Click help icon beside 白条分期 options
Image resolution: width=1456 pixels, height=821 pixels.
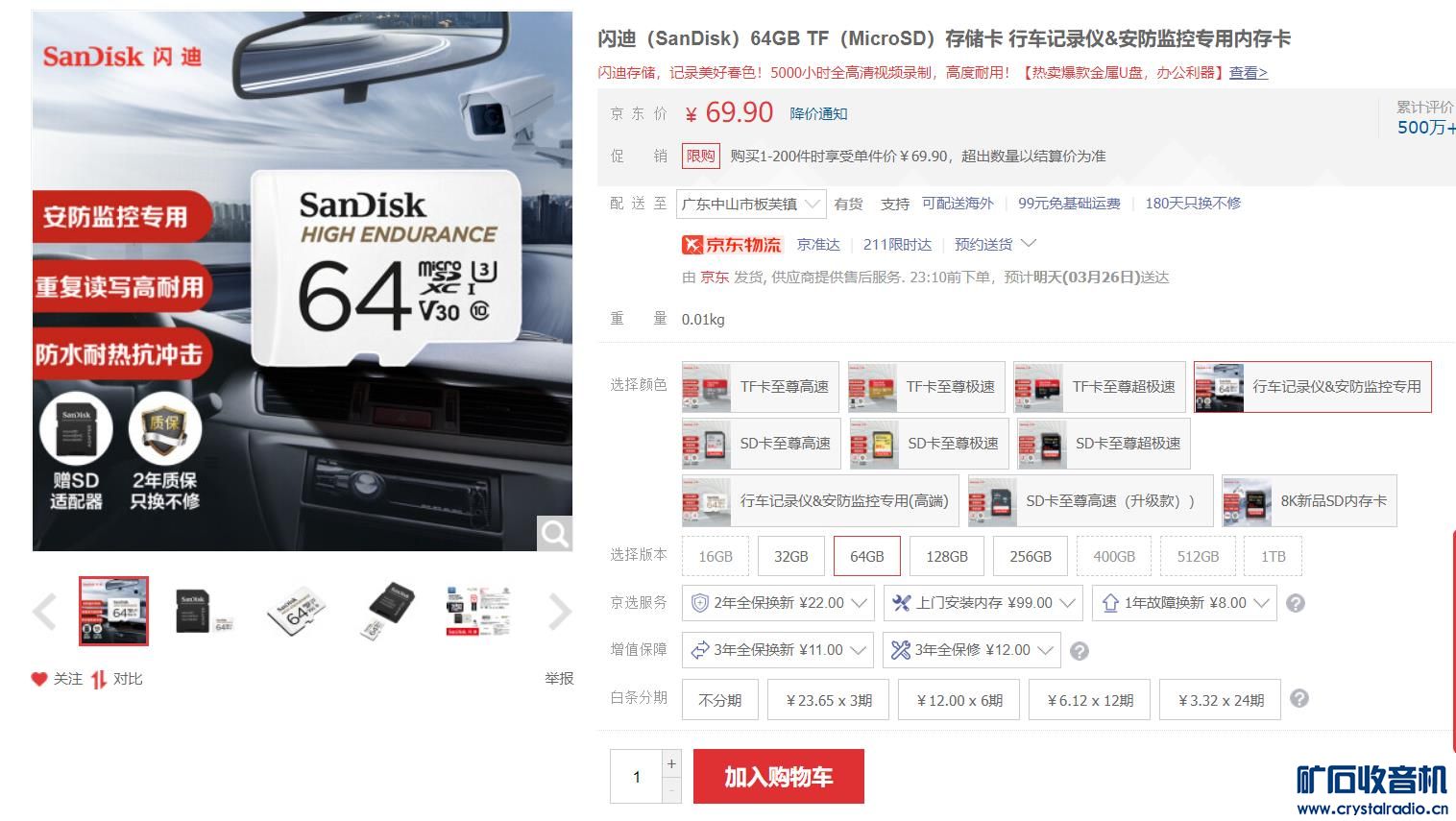pyautogui.click(x=1299, y=698)
